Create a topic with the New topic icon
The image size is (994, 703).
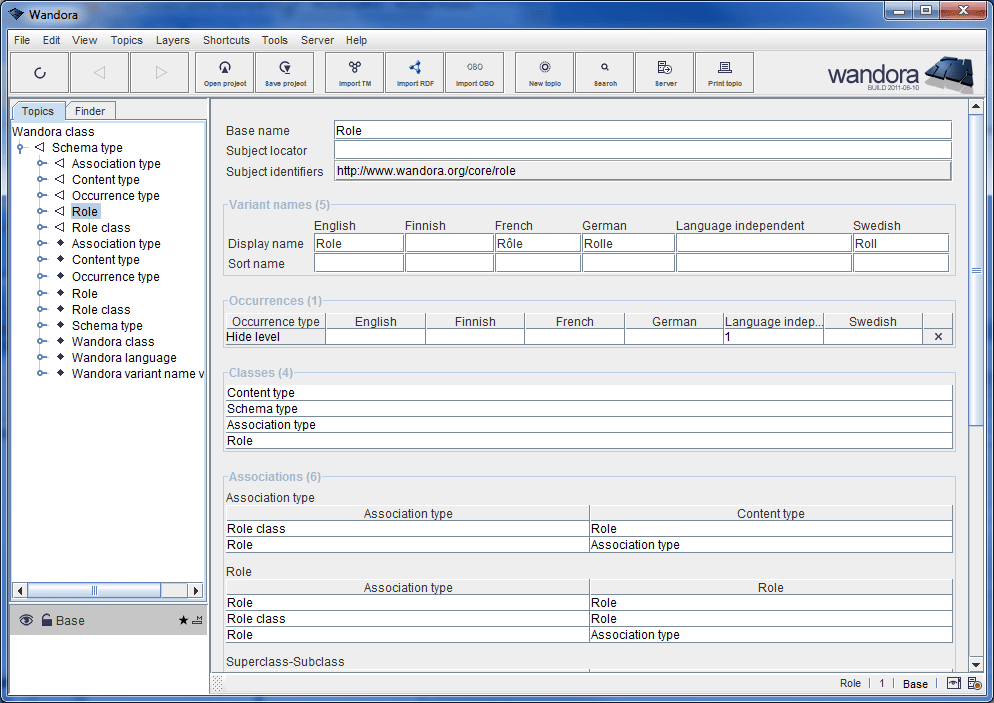click(544, 72)
